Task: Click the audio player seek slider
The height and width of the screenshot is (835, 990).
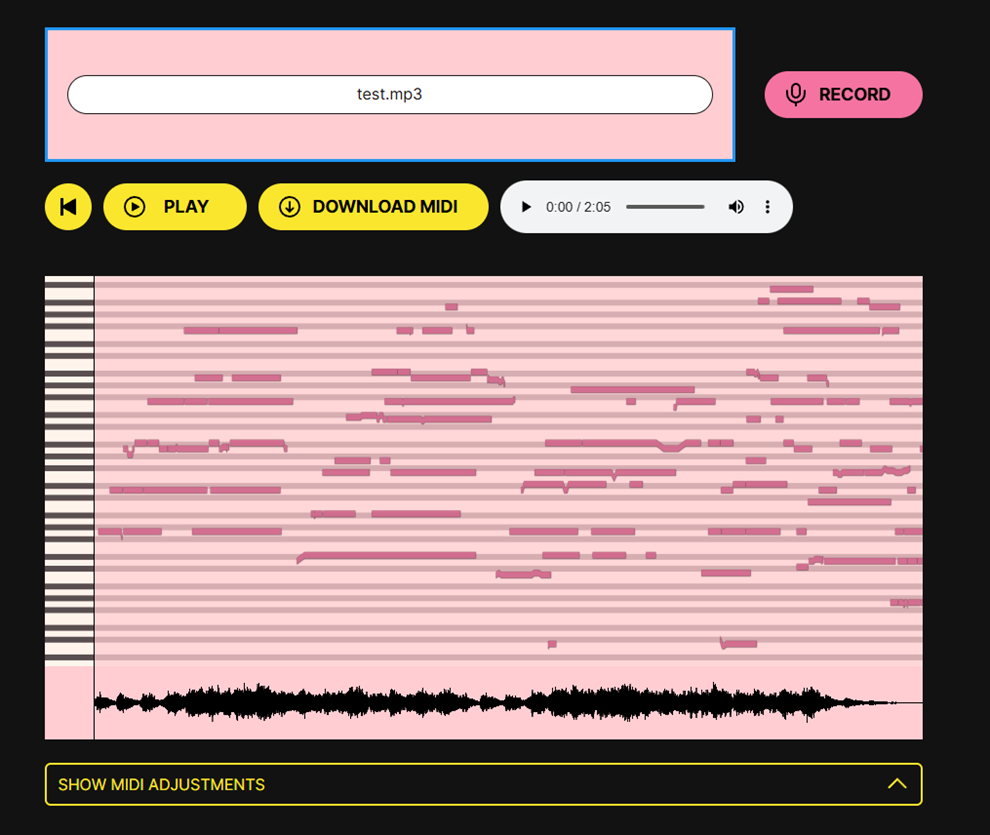Action: point(665,207)
